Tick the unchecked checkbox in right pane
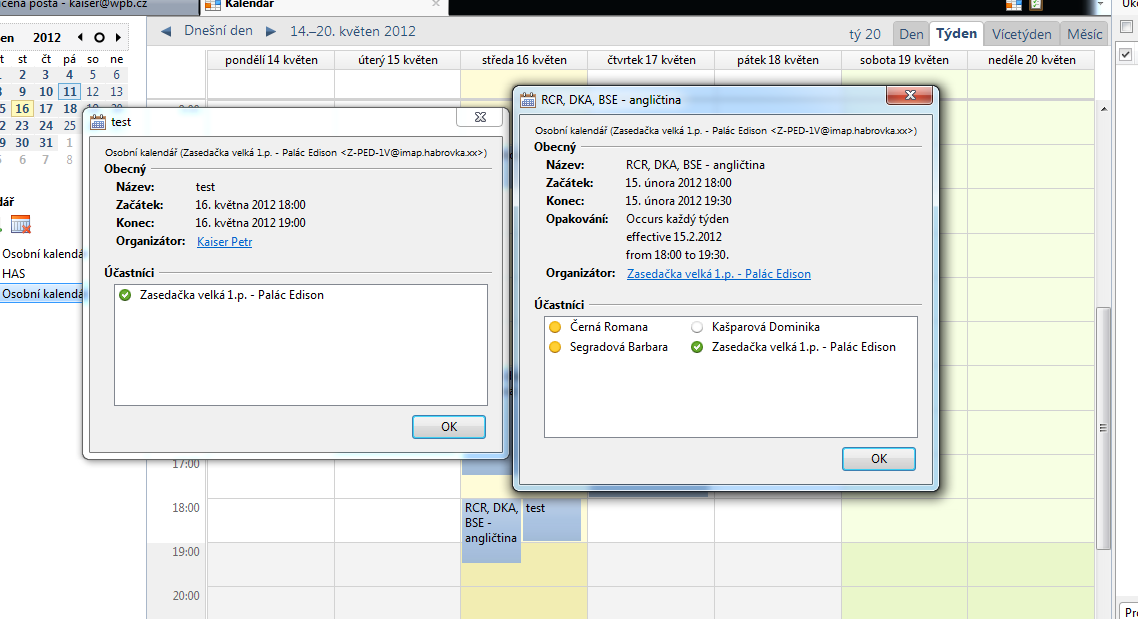This screenshot has height=619, width=1138. [1127, 28]
